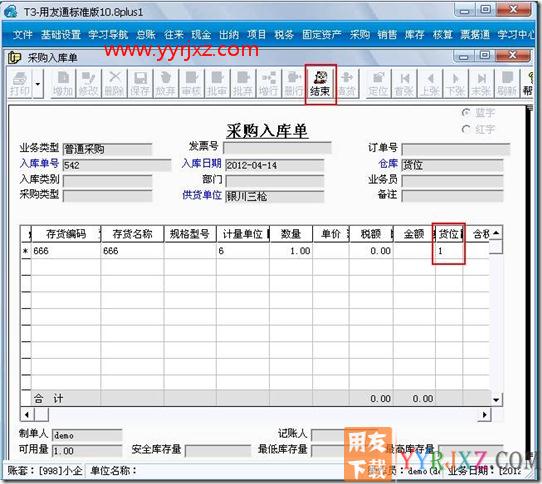542x484 pixels.
Task: Click the 备注 input field
Action: 452,196
